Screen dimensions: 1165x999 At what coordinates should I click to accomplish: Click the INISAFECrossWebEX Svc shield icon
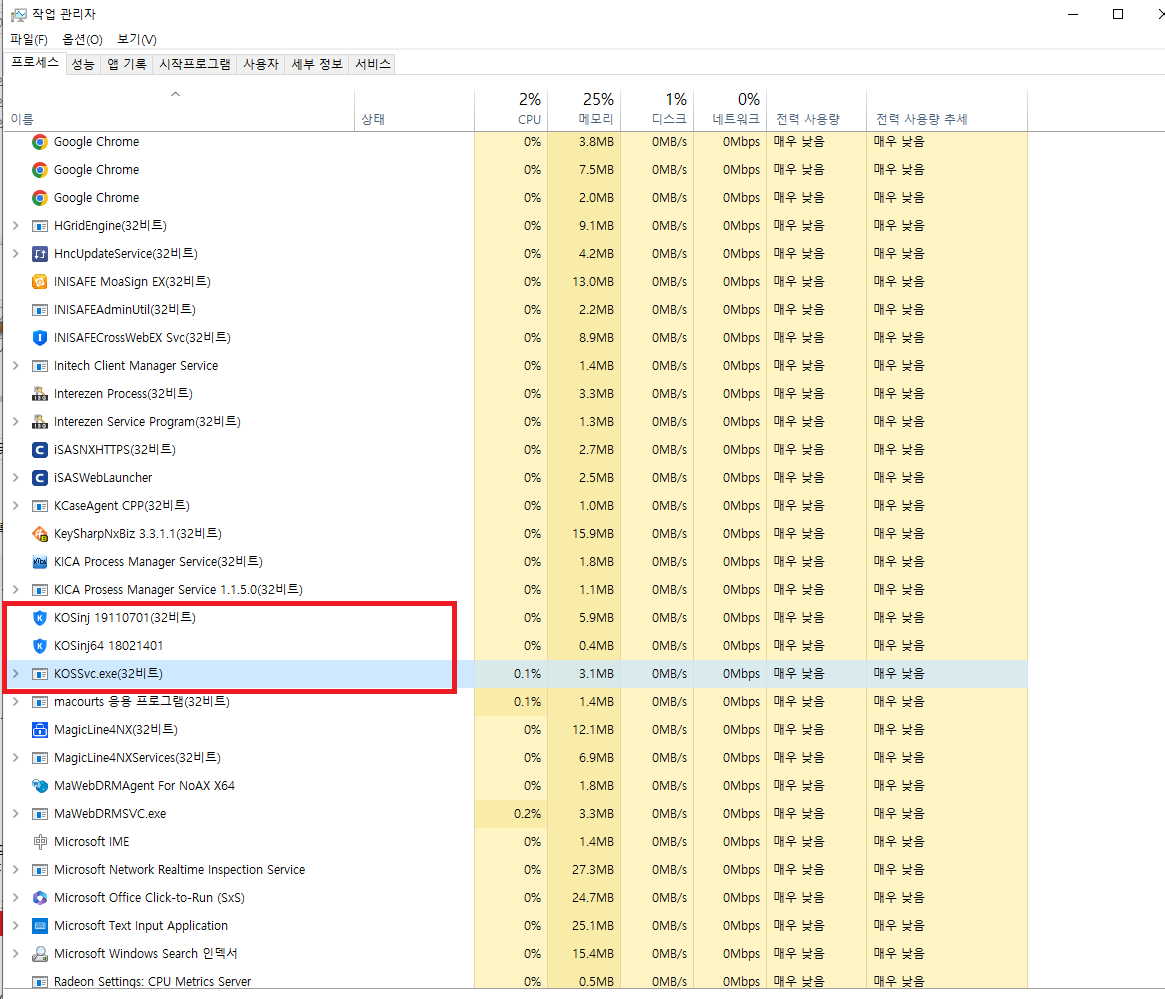tap(40, 338)
